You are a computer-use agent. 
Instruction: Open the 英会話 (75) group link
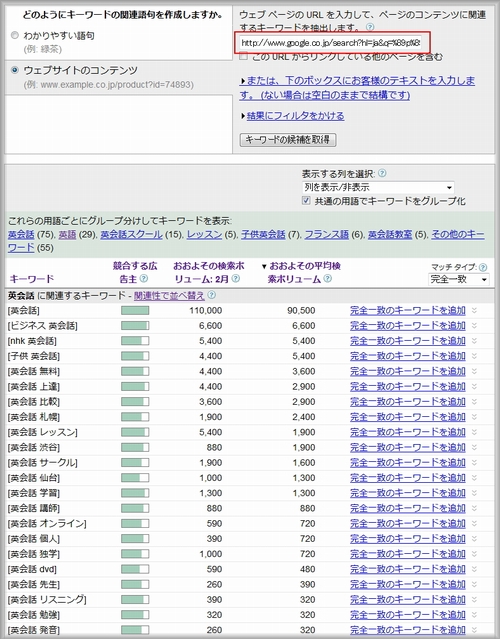21,234
